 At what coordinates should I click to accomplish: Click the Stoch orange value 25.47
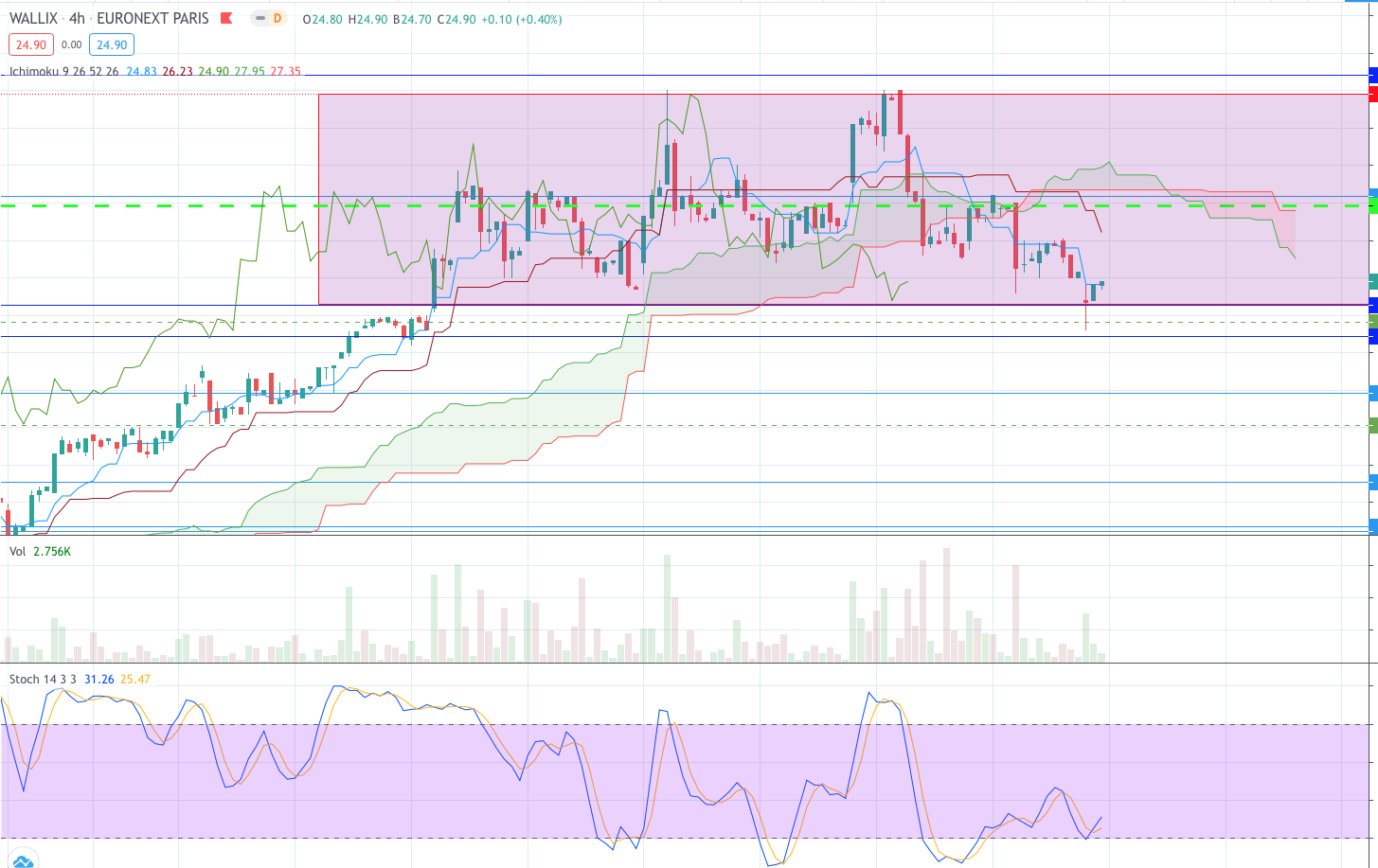135,679
